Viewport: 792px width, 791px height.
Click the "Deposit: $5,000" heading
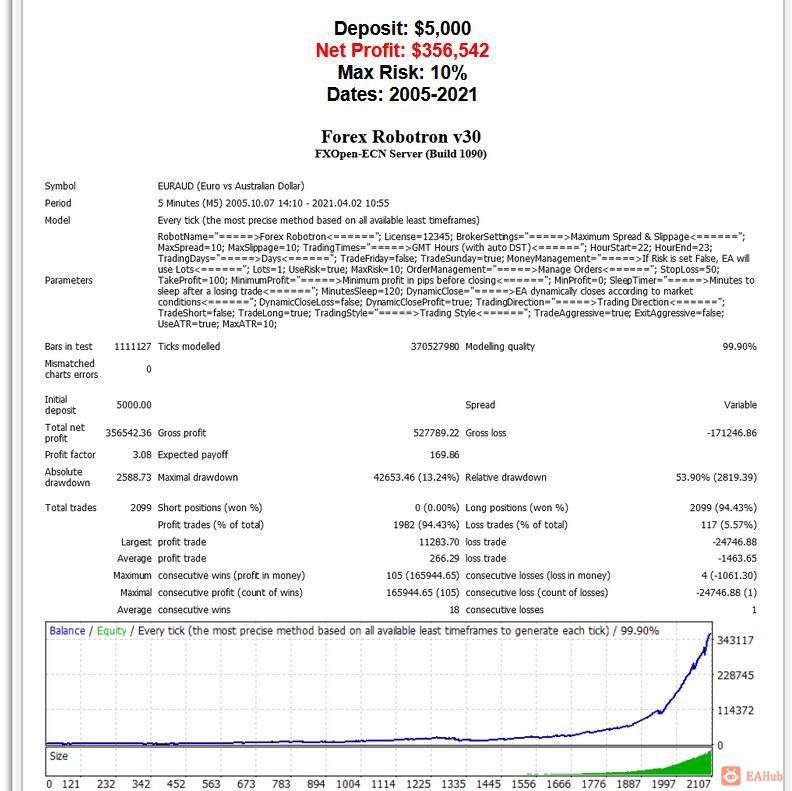(402, 28)
